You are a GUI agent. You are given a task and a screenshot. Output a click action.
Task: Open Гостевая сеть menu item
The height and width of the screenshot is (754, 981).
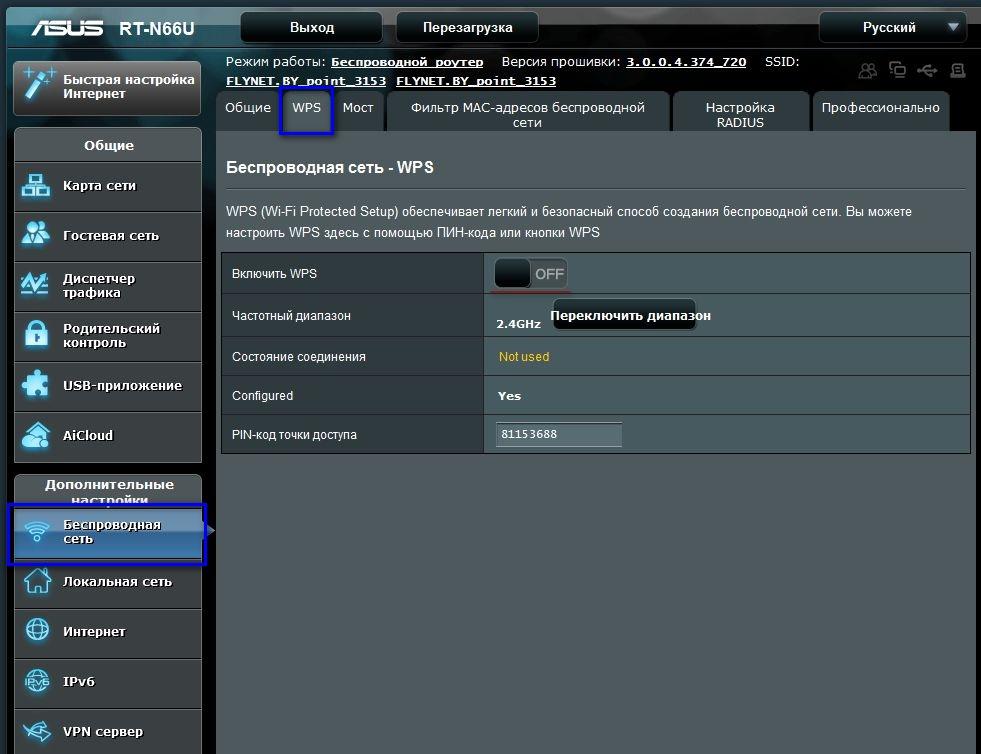(x=108, y=236)
